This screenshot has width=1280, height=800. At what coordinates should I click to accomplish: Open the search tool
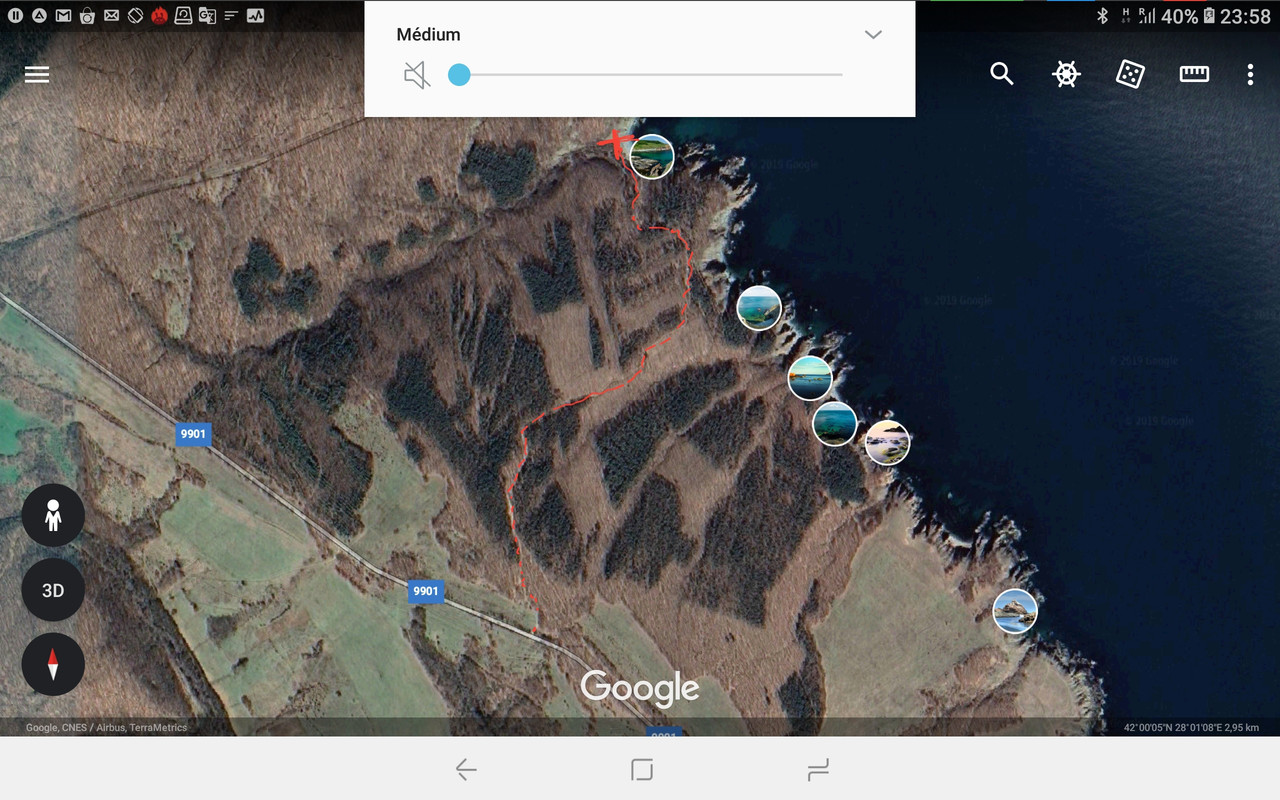point(1002,74)
